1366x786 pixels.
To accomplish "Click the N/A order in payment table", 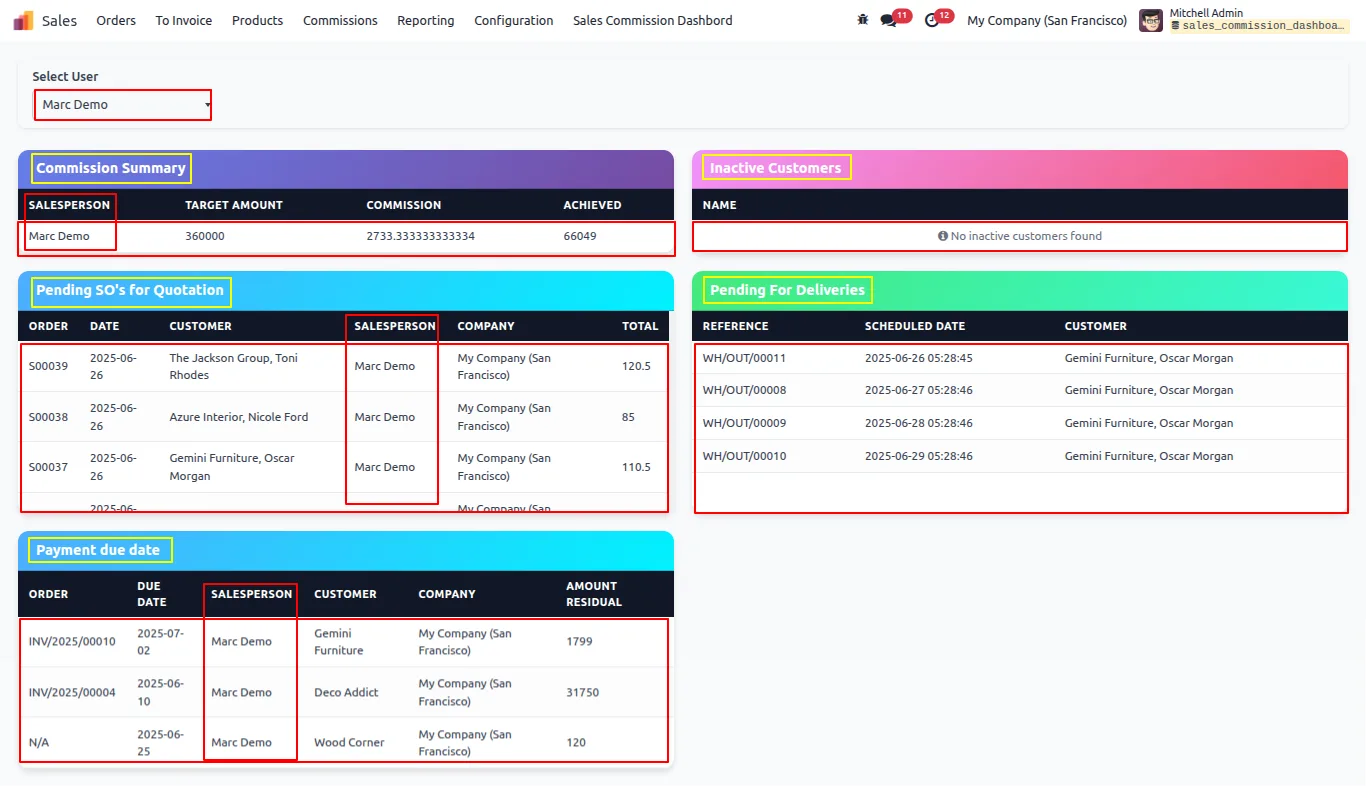I will (40, 742).
